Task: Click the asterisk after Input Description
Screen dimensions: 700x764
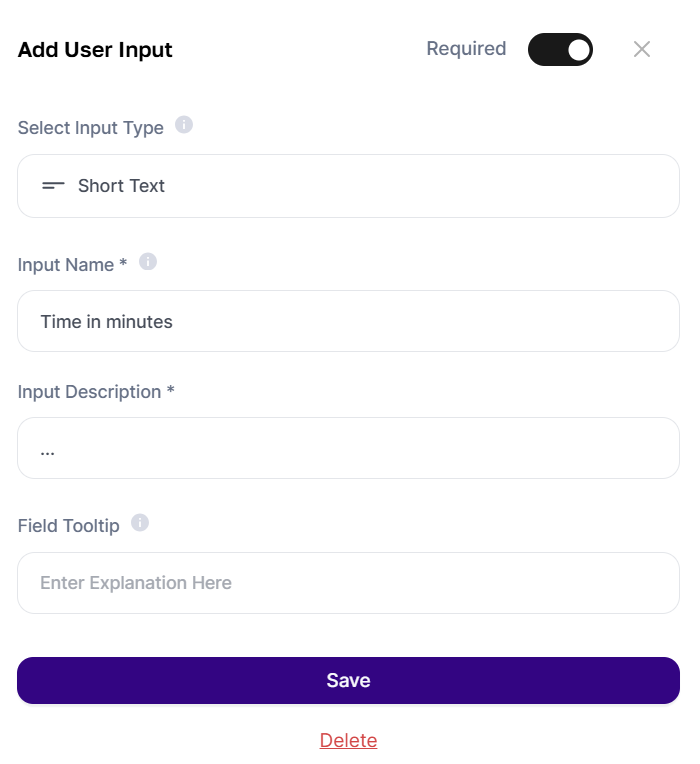Action: tap(170, 389)
